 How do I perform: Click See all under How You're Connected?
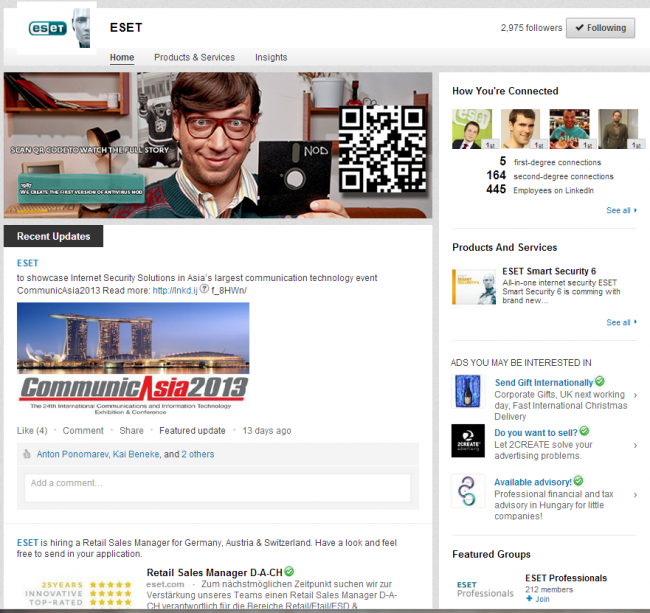[x=621, y=210]
